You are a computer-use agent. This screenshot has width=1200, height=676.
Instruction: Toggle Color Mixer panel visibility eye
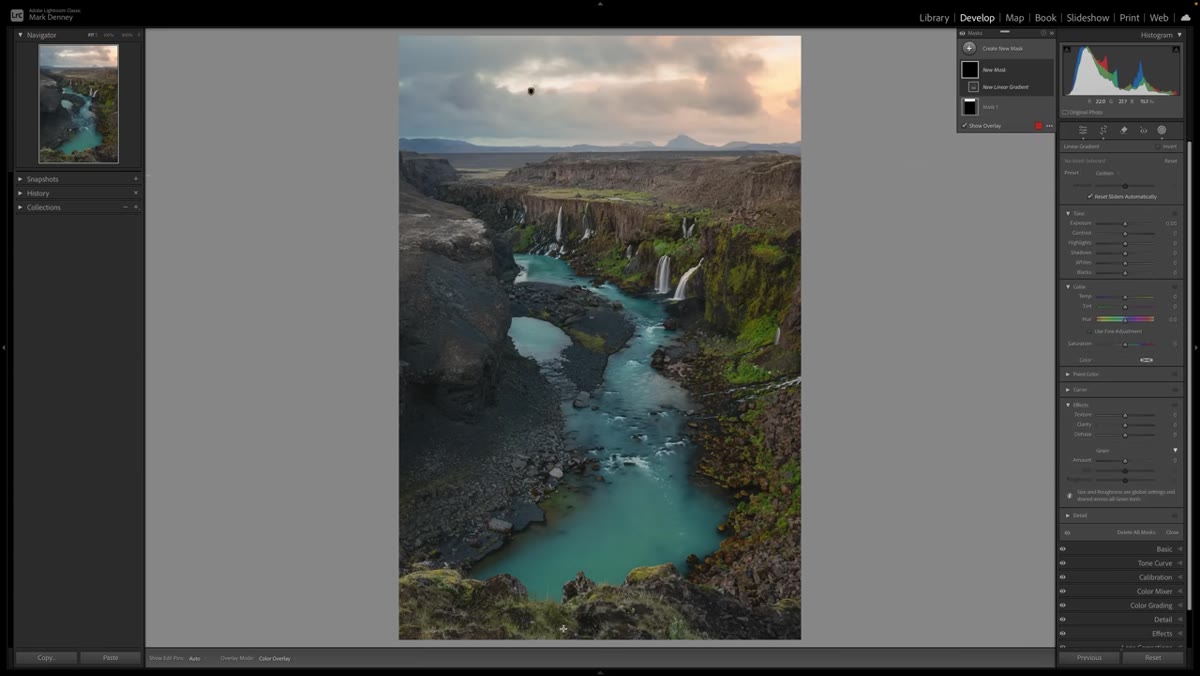coord(1063,591)
